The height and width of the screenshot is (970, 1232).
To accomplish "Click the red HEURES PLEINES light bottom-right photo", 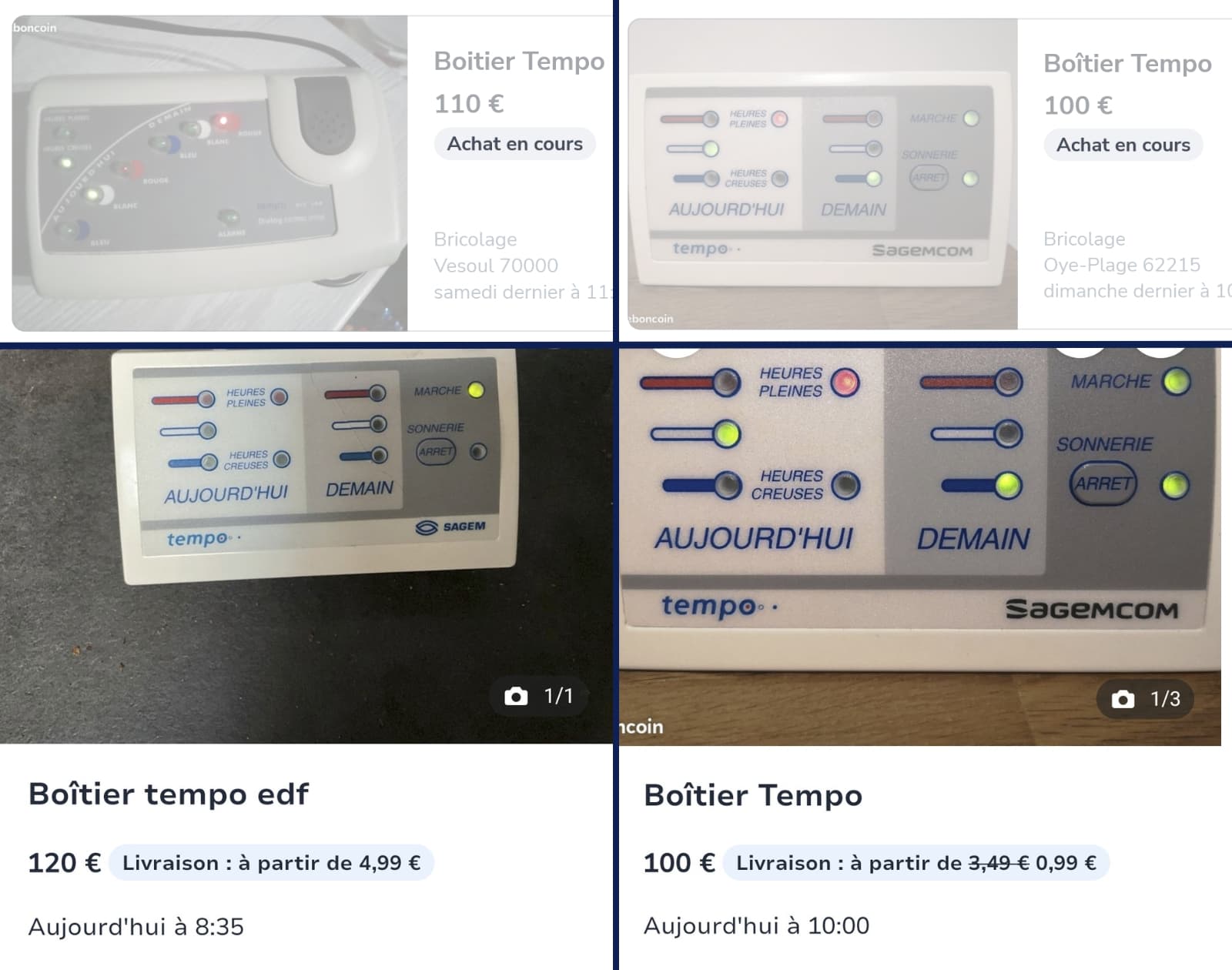I will [845, 382].
